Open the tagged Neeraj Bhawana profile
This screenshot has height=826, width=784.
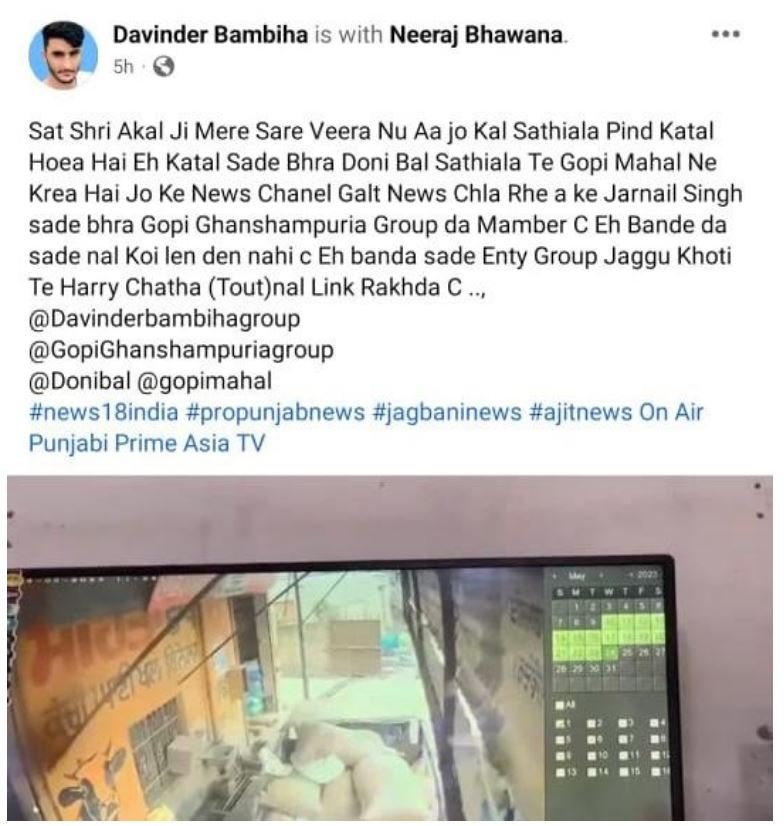[x=476, y=35]
